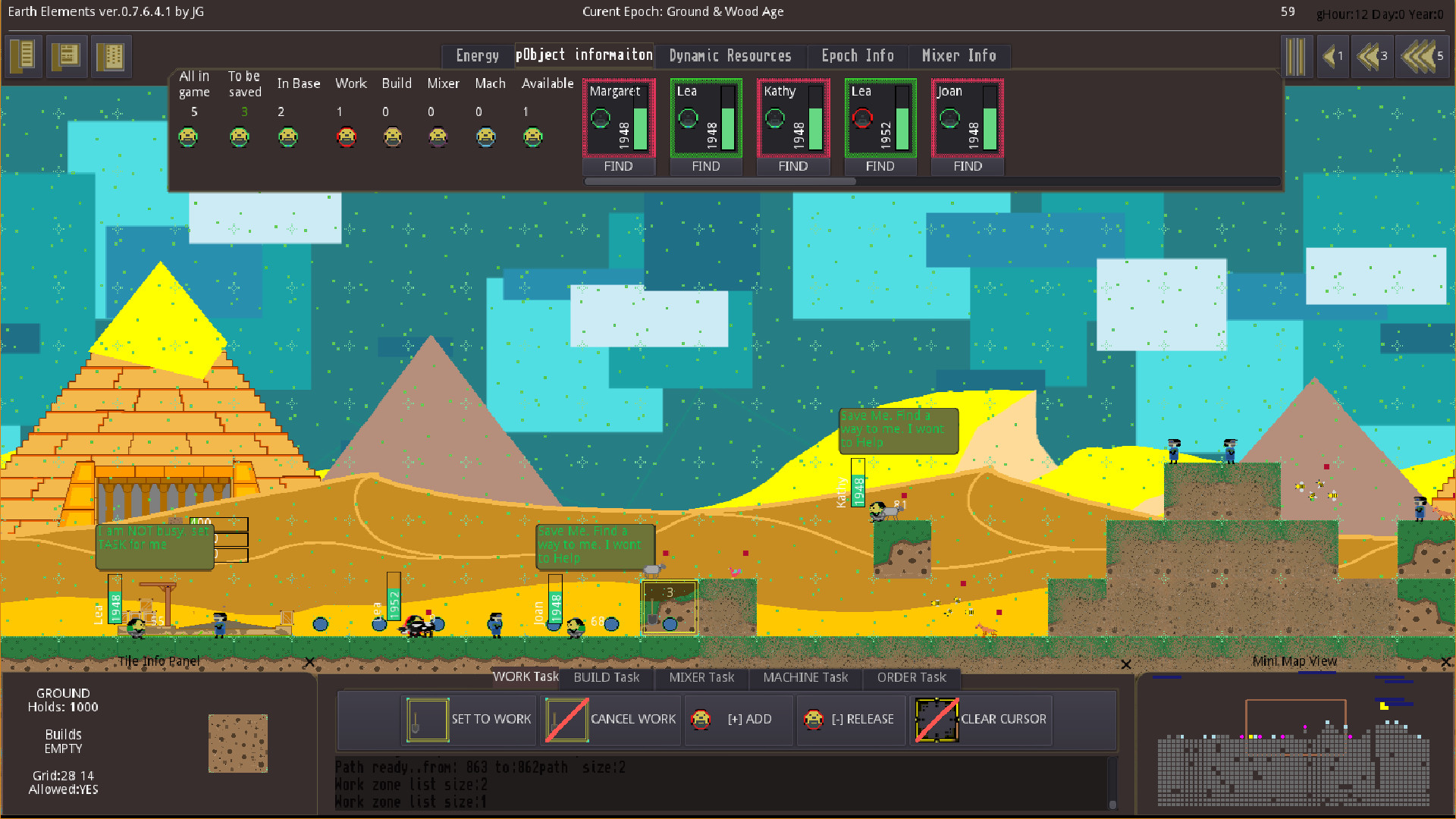Click the worker list horizontal scrollbar

pos(720,181)
